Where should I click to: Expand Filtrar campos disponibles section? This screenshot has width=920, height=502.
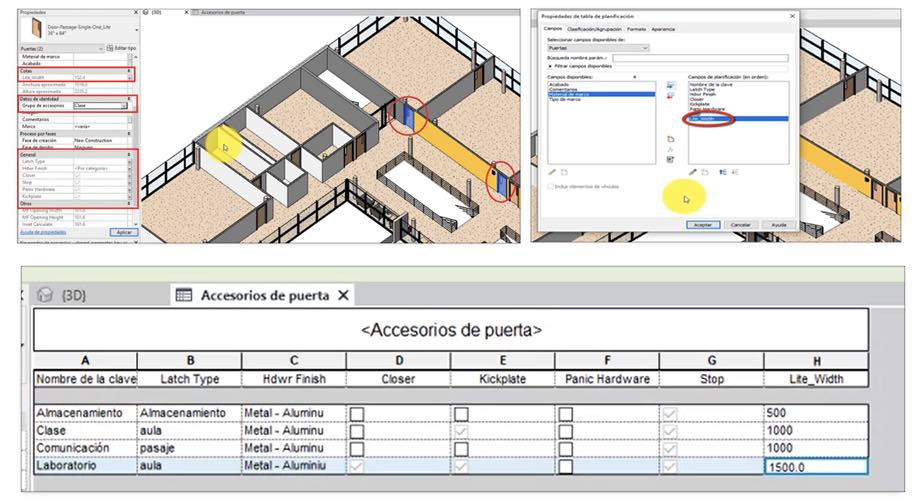click(550, 66)
